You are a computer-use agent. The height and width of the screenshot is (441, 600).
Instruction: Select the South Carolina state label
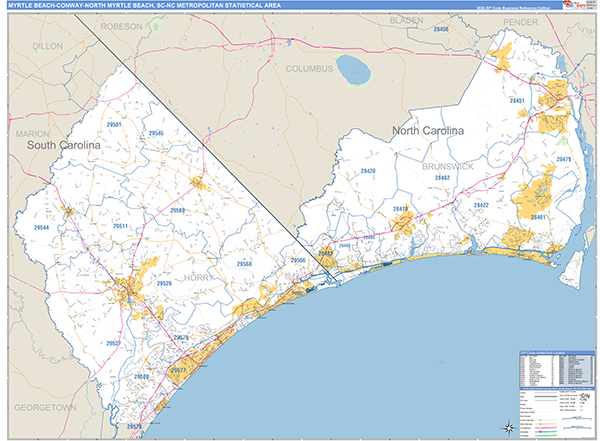64,145
